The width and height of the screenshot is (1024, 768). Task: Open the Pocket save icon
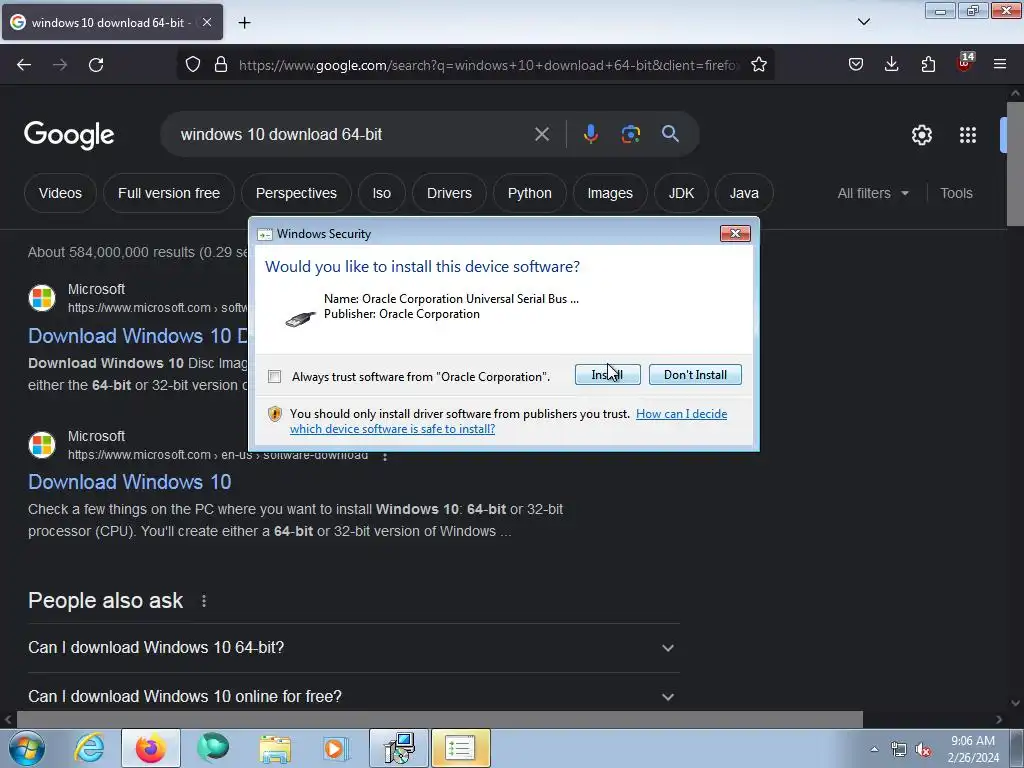[x=856, y=65]
